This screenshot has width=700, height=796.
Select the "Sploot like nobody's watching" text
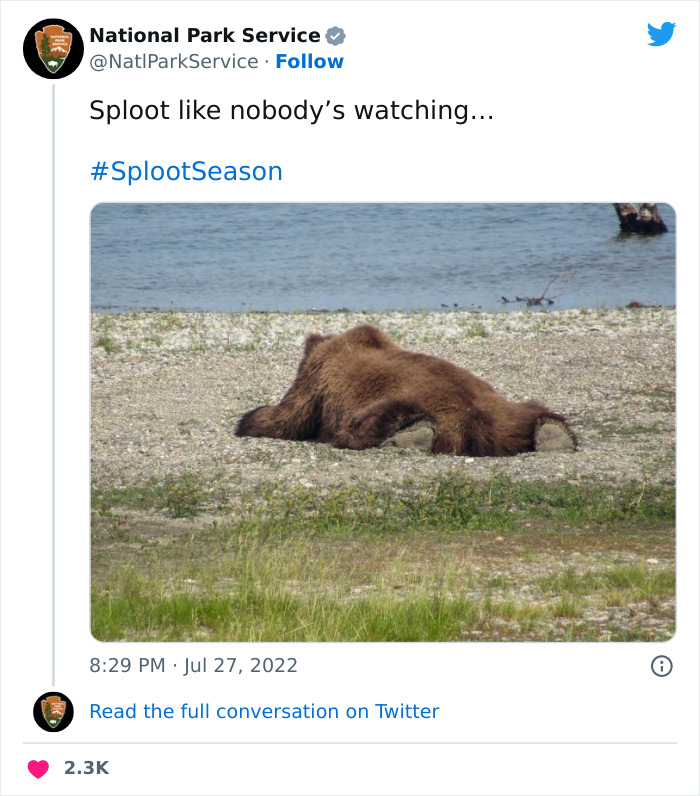coord(291,111)
